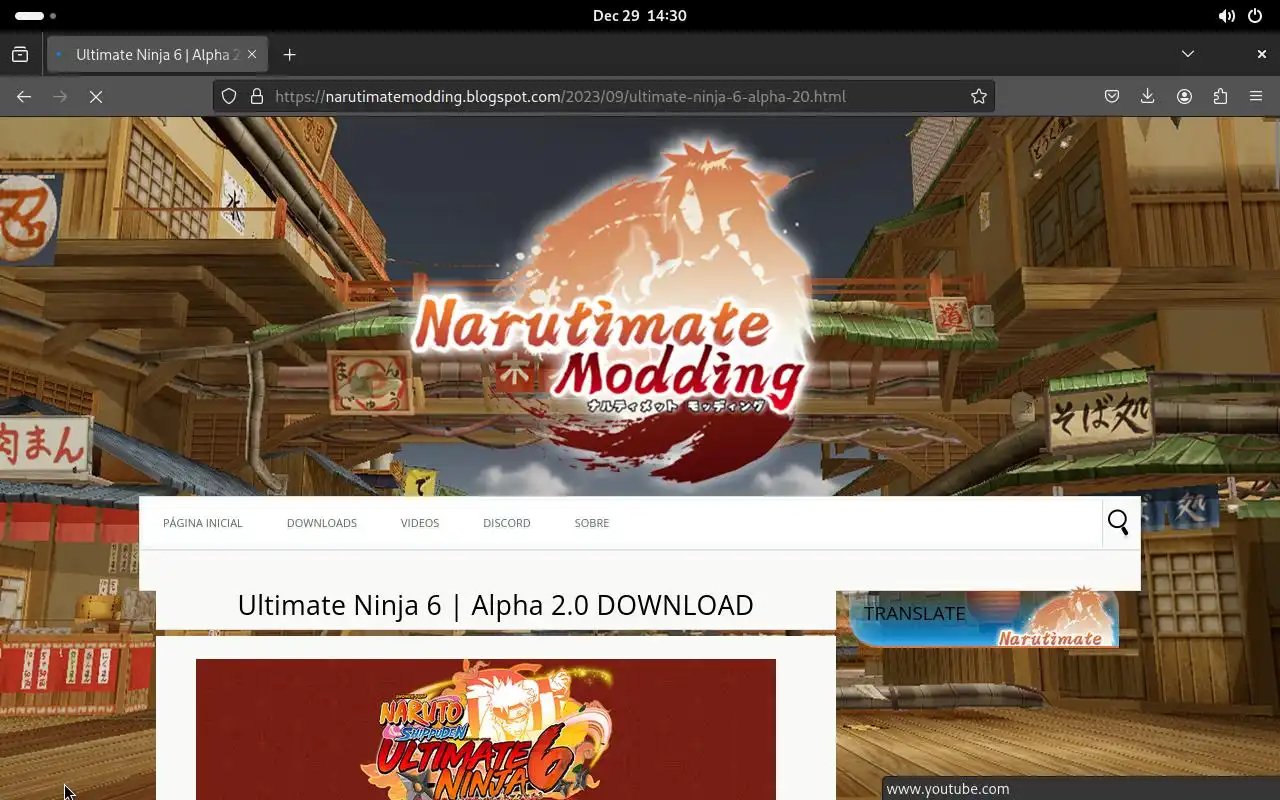
Task: Stop the page loading
Action: 96,96
